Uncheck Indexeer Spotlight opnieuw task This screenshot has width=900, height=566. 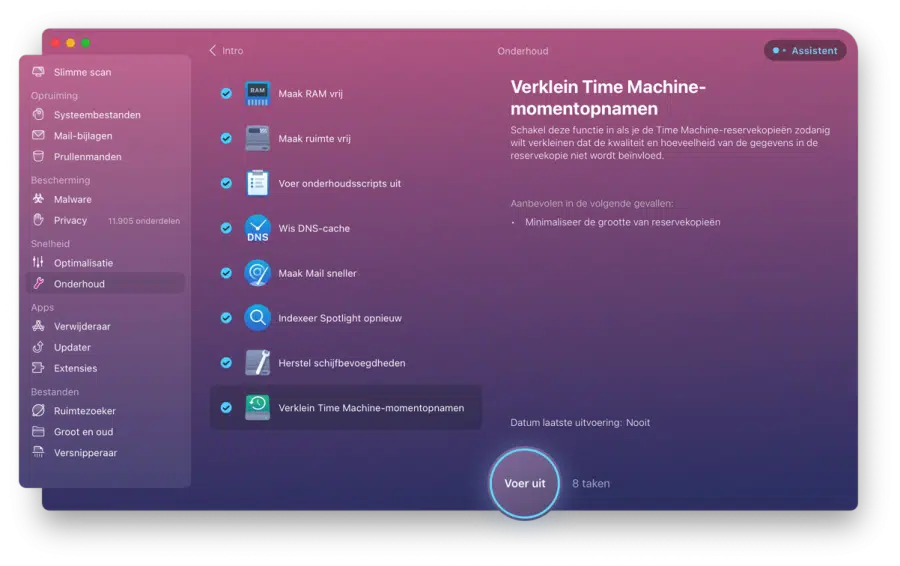point(226,317)
